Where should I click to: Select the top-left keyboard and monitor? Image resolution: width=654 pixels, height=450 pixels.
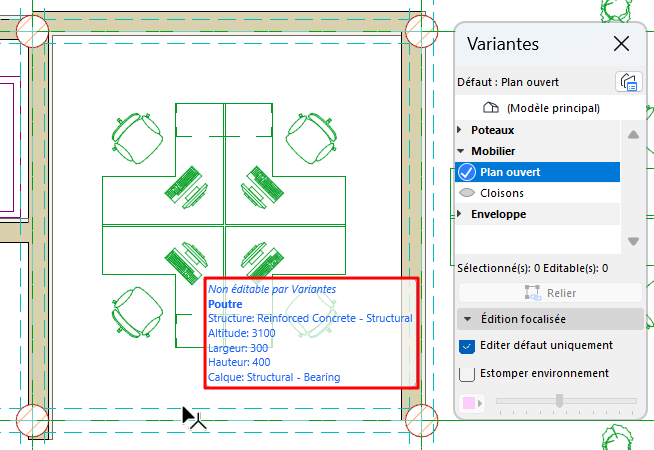pyautogui.click(x=186, y=187)
